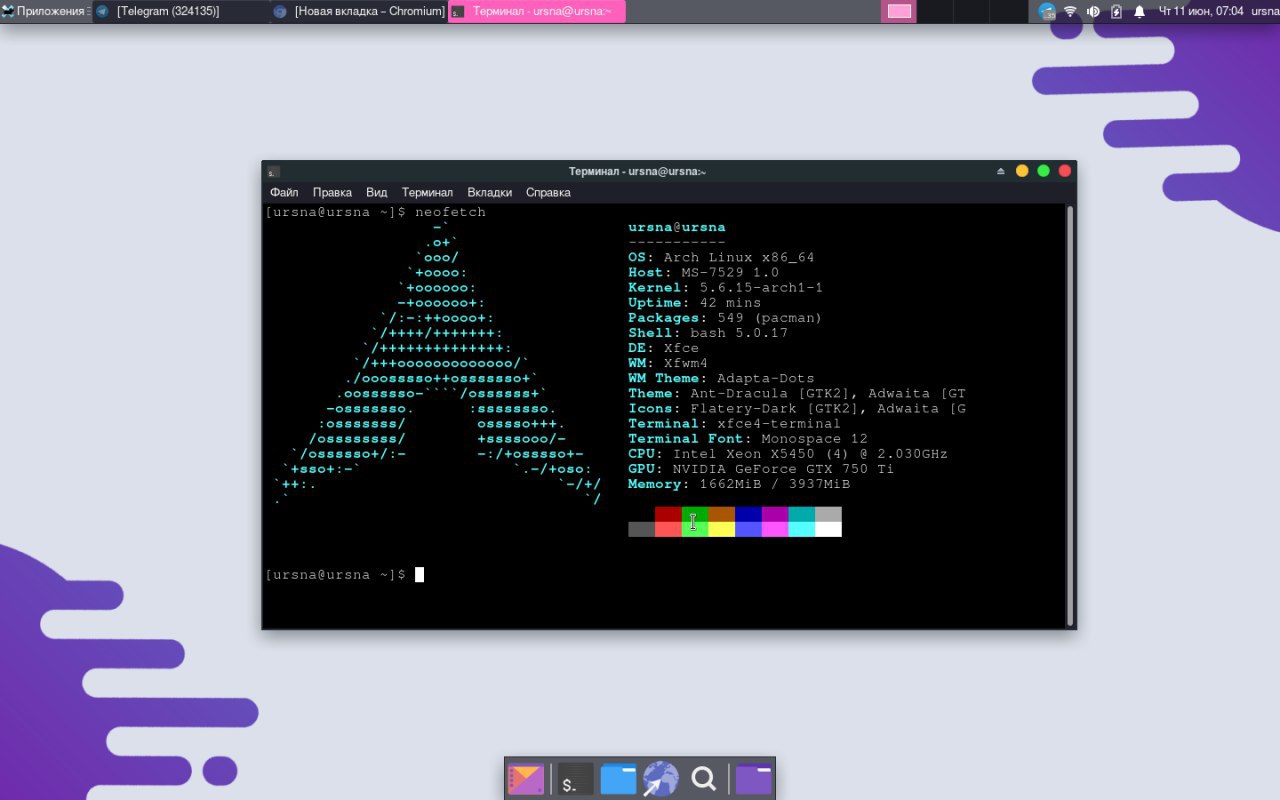1280x800 pixels.
Task: Click the roll-up shade button in the terminal titlebar
Action: click(x=1001, y=171)
